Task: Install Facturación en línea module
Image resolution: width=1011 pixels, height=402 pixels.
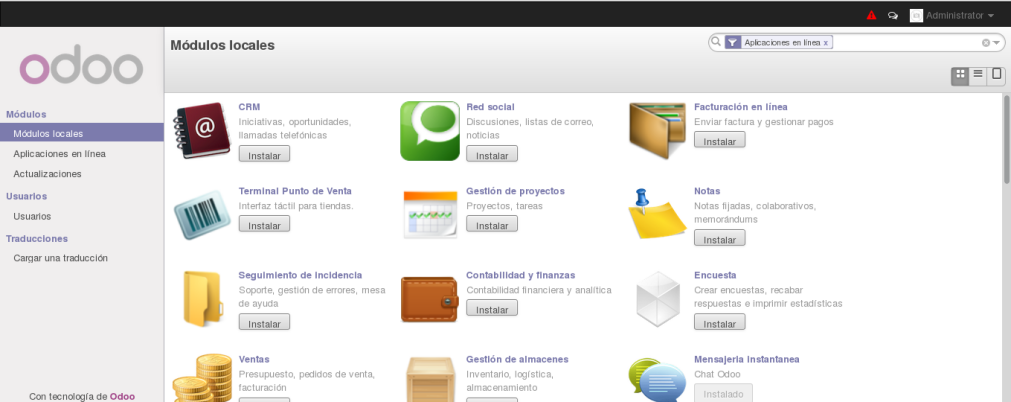Action: (x=720, y=139)
